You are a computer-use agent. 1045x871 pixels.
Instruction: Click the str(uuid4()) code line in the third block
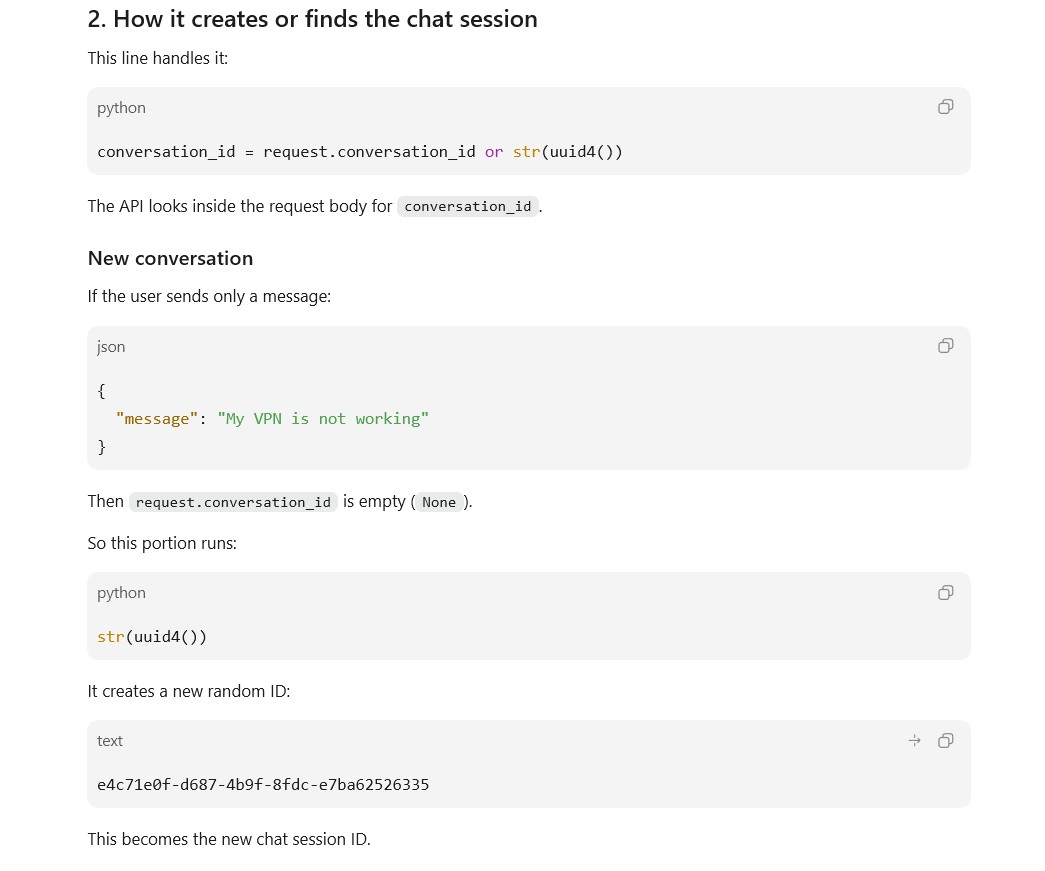coord(152,637)
